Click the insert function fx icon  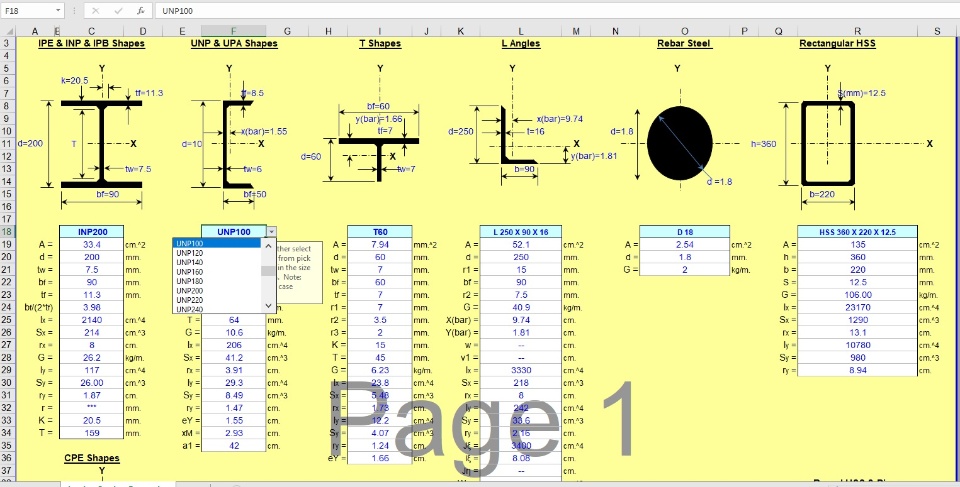140,10
